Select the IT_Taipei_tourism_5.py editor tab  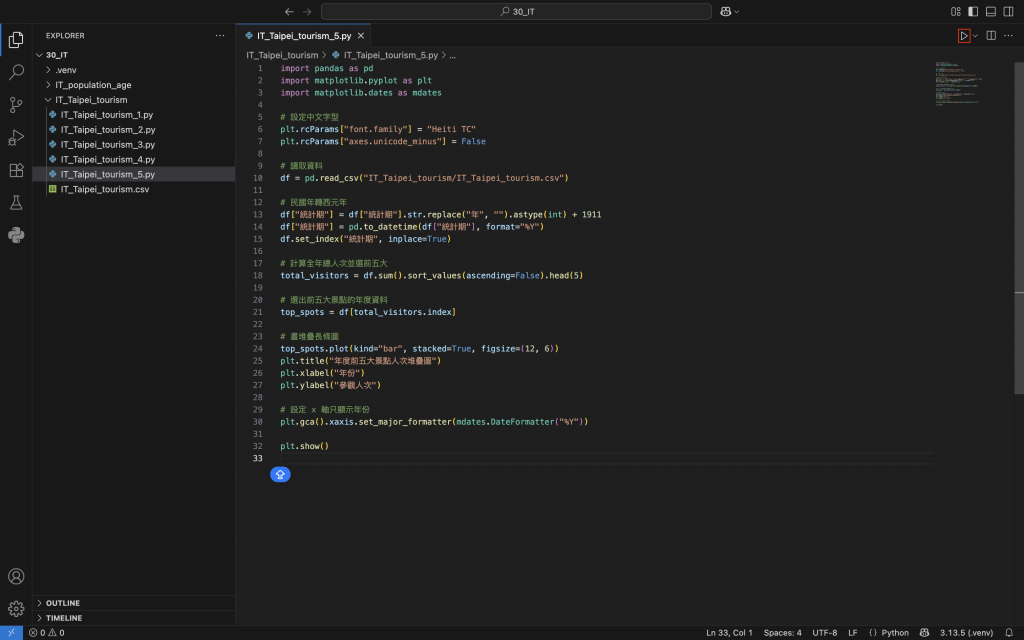(303, 35)
